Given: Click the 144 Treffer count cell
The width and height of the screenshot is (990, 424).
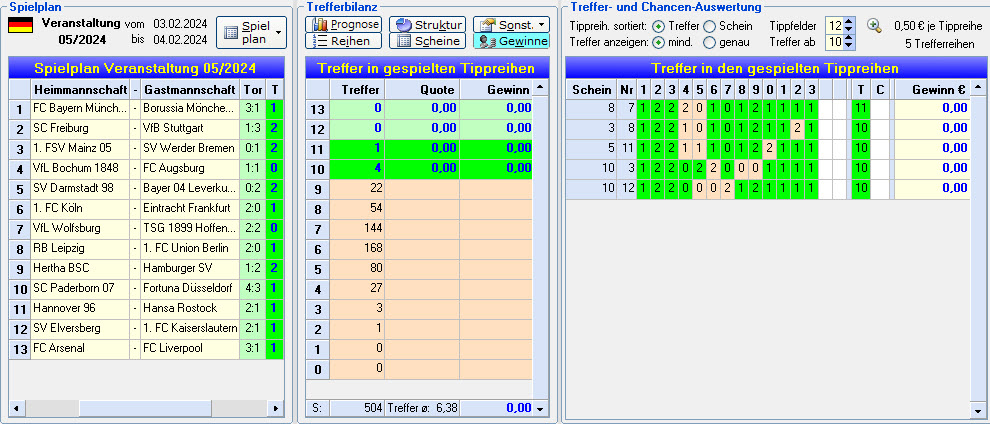Looking at the screenshot, I should click(x=357, y=229).
